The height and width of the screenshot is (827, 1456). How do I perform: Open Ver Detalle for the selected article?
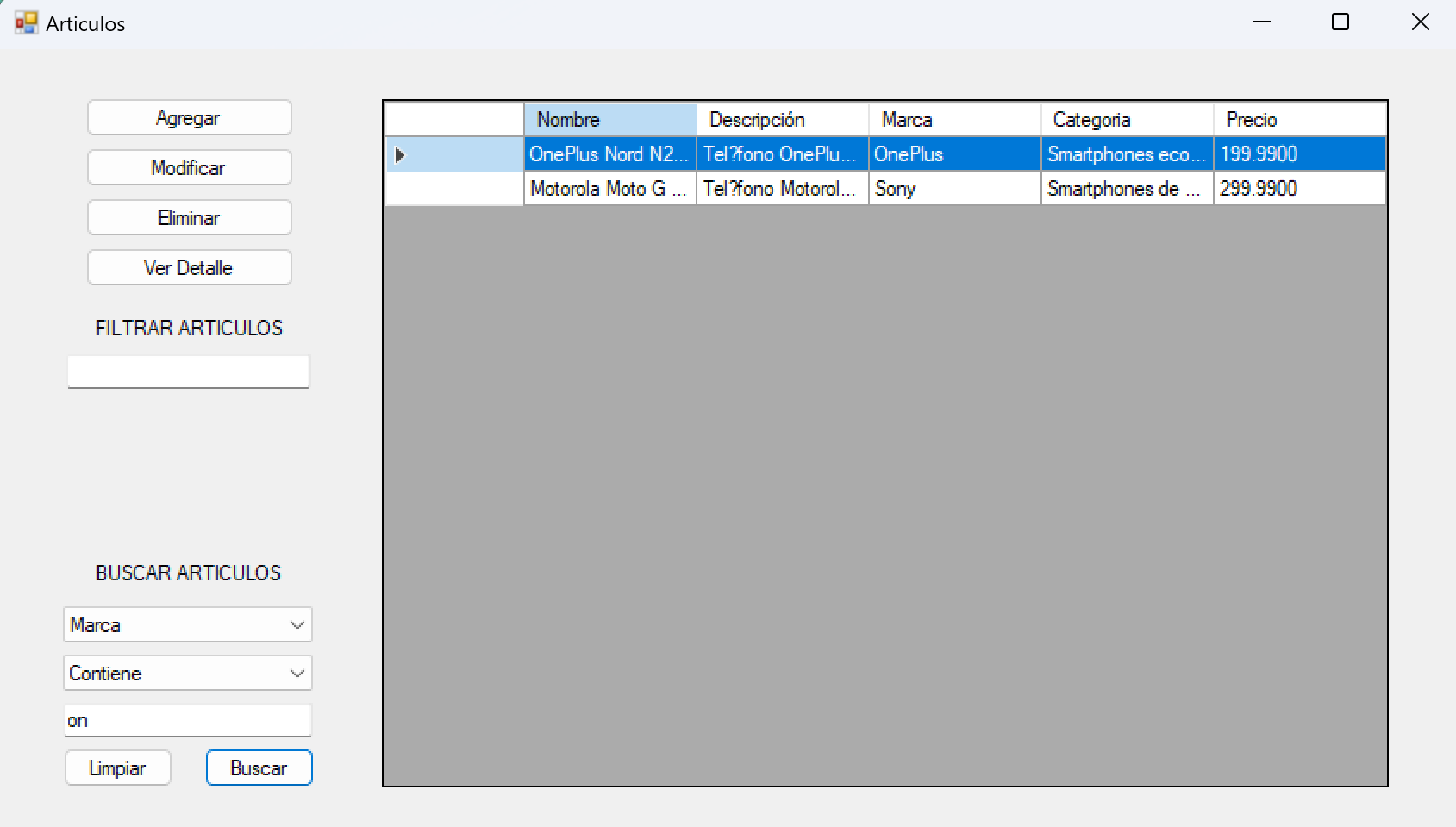[189, 268]
